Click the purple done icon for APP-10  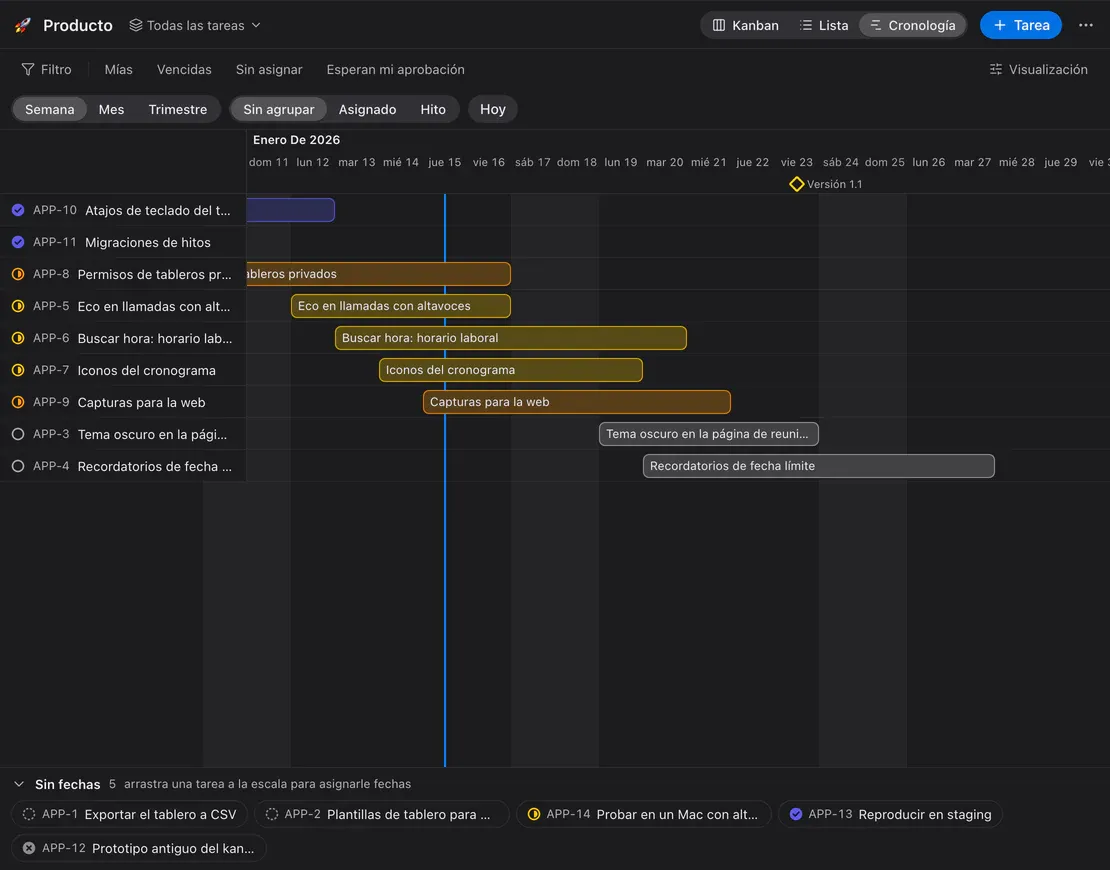click(18, 210)
